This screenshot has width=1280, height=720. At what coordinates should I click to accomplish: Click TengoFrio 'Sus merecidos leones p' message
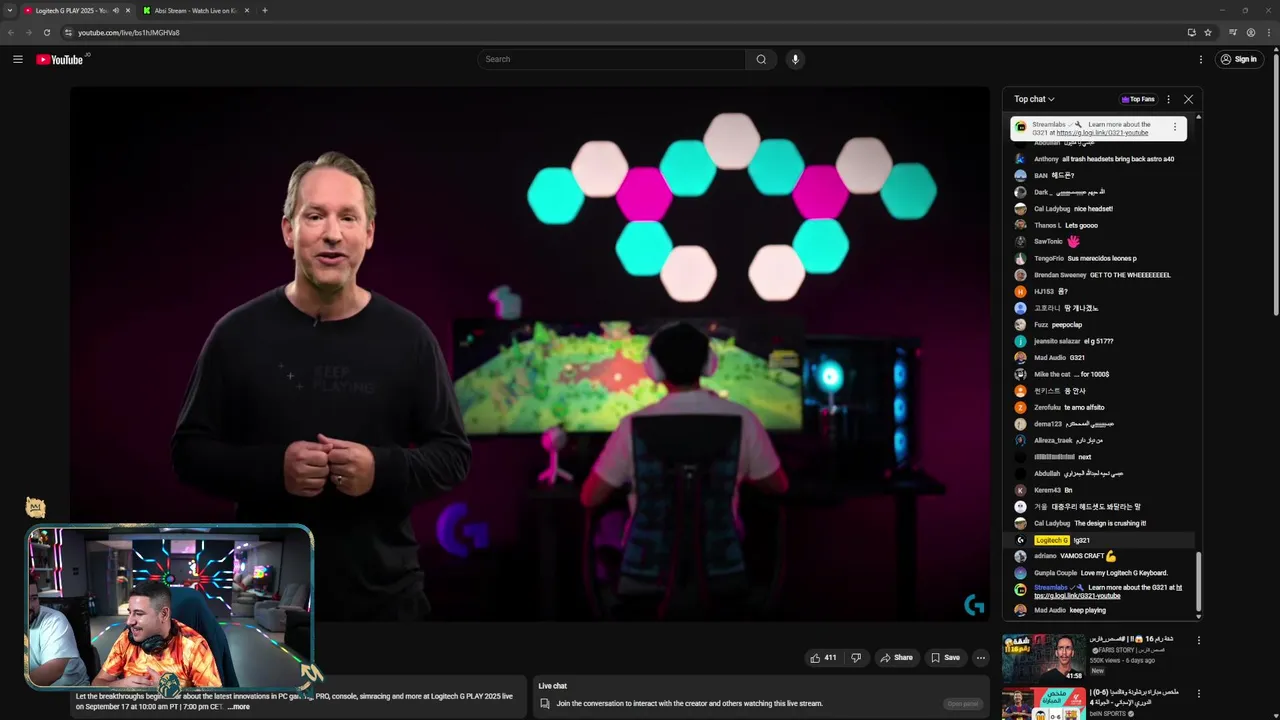pos(1104,258)
